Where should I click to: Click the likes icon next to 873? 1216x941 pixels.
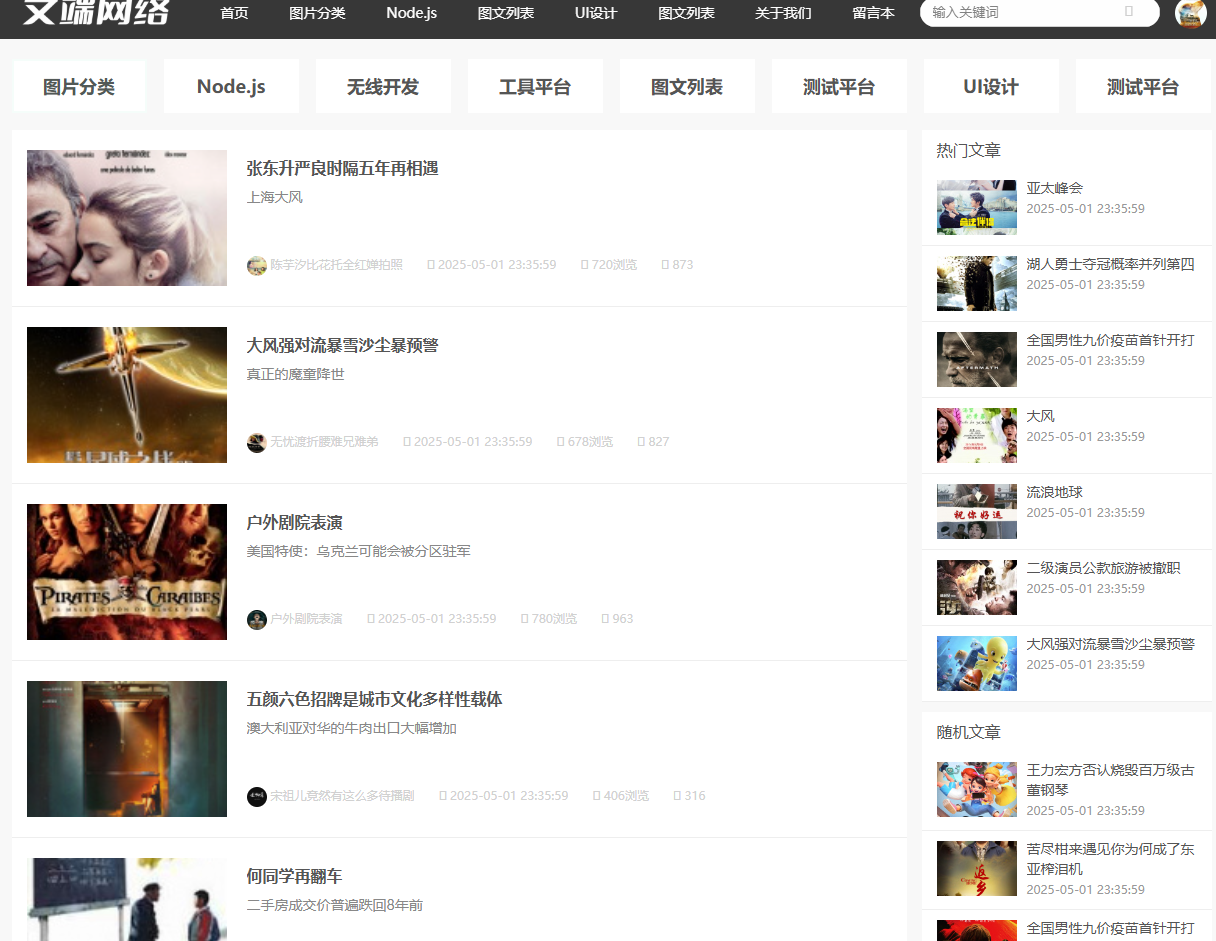click(x=665, y=265)
